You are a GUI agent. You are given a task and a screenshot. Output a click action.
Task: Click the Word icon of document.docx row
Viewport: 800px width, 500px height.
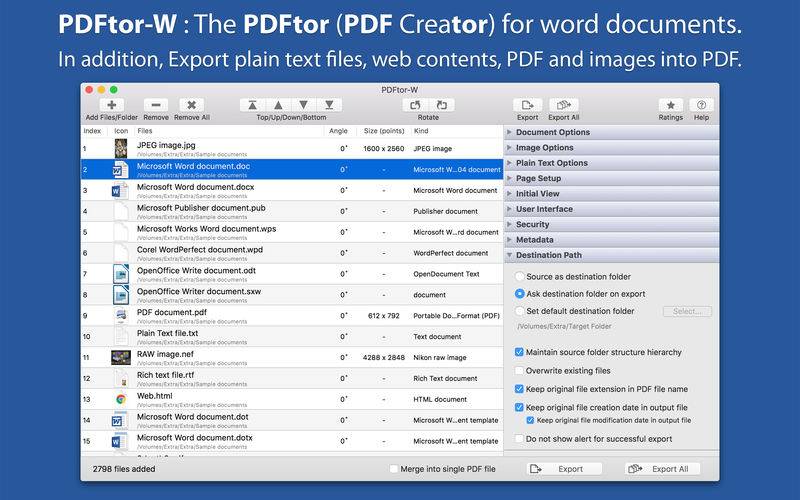120,190
